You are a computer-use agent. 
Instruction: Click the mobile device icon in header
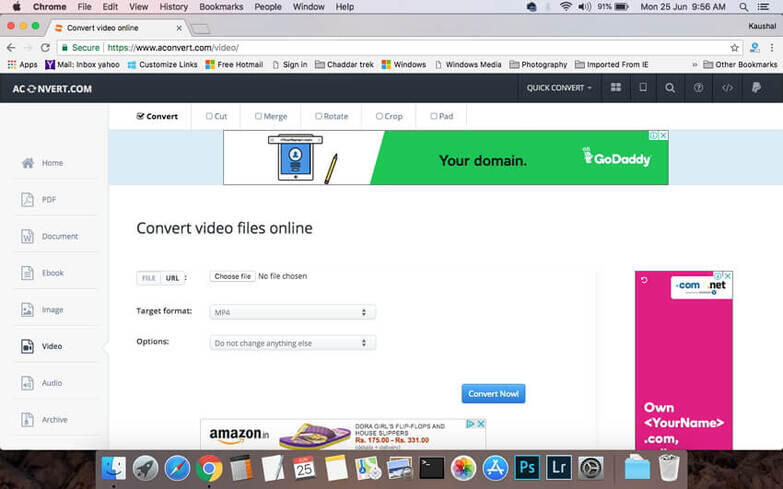[x=643, y=87]
